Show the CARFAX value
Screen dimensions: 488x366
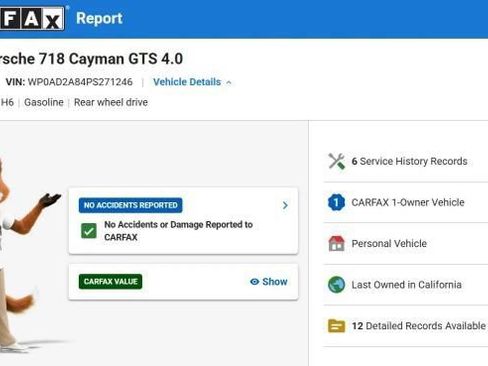coord(269,282)
